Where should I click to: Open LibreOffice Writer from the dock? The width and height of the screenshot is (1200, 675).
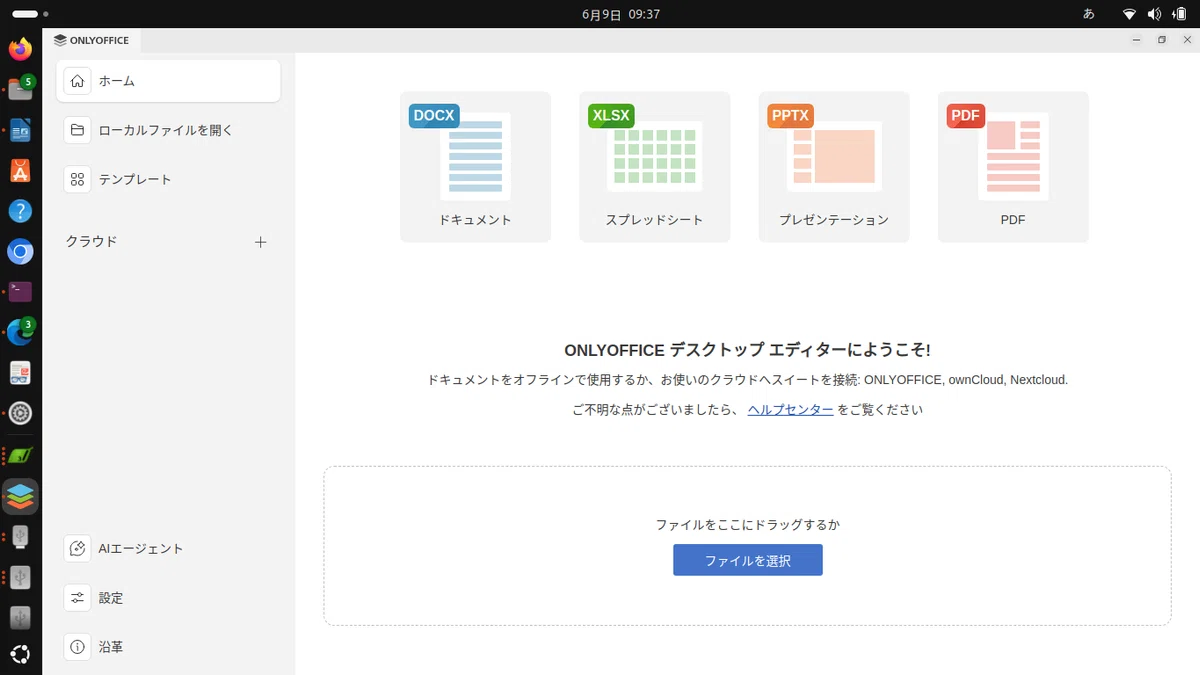click(20, 130)
